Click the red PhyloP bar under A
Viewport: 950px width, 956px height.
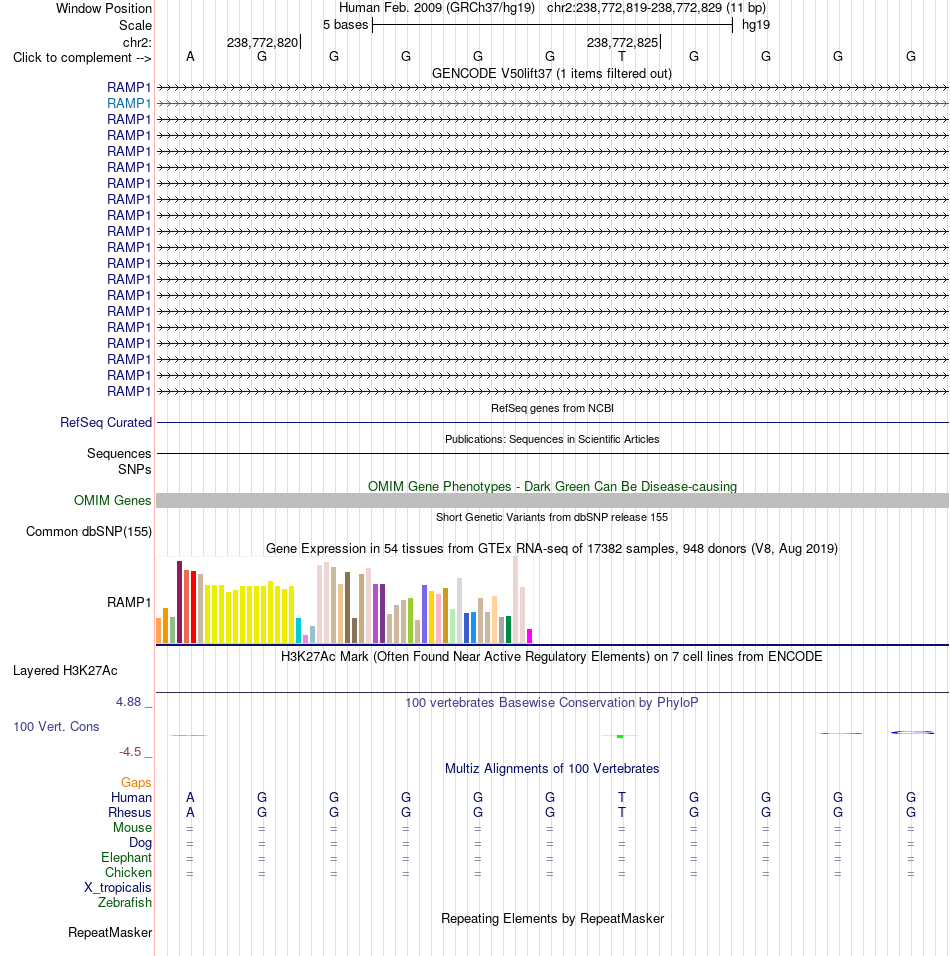click(x=189, y=736)
